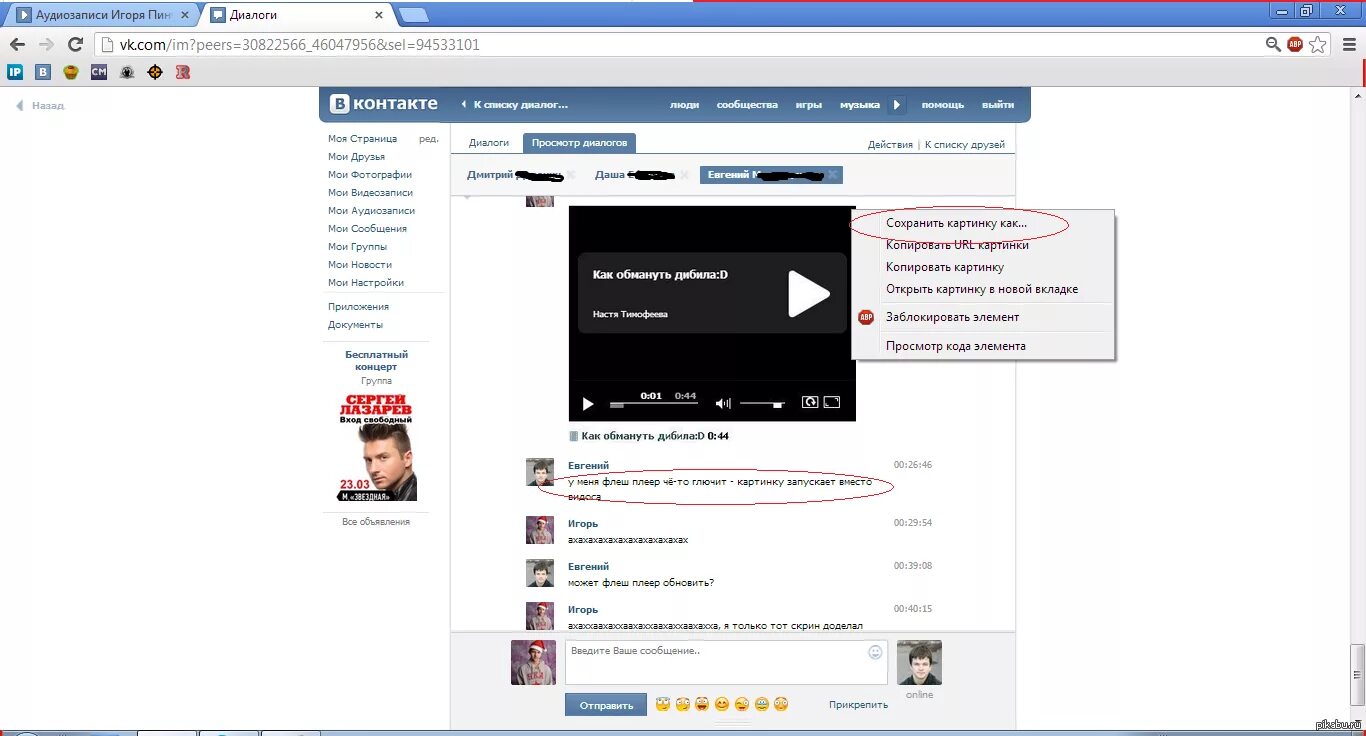Close the Диалоги browser tab
This screenshot has height=736, width=1366.
pos(379,15)
